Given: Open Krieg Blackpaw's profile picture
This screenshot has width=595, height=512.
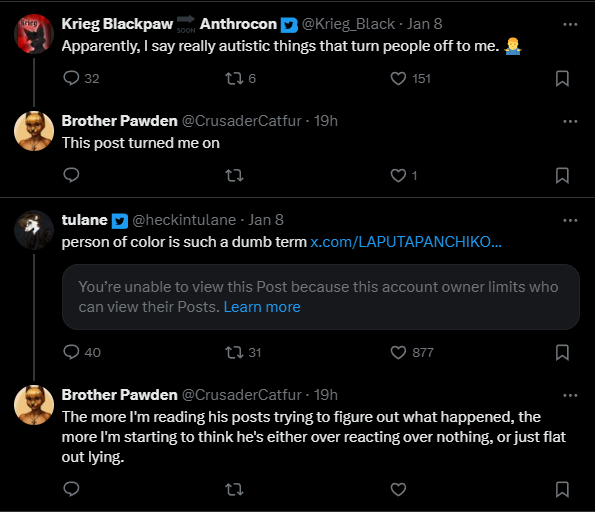Looking at the screenshot, I should click(34, 34).
